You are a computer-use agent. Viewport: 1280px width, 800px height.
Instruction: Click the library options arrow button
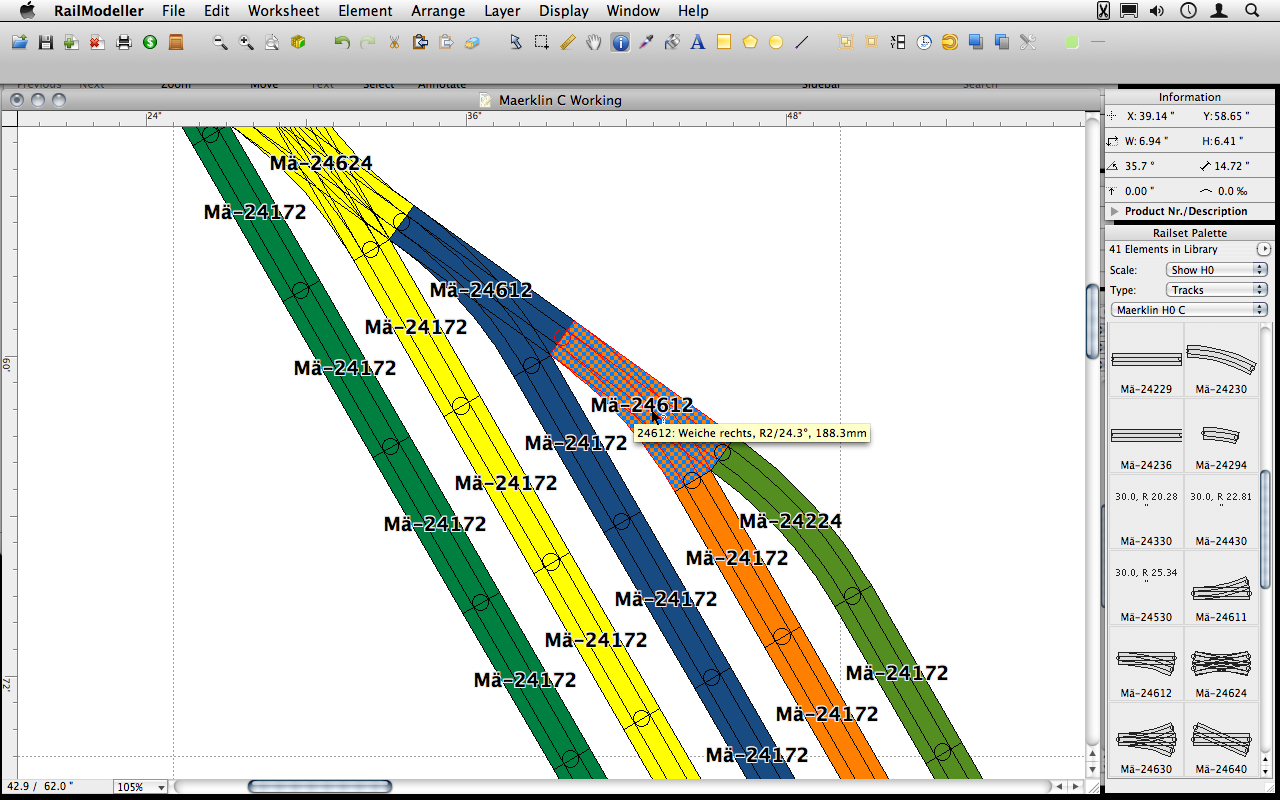(x=1264, y=249)
